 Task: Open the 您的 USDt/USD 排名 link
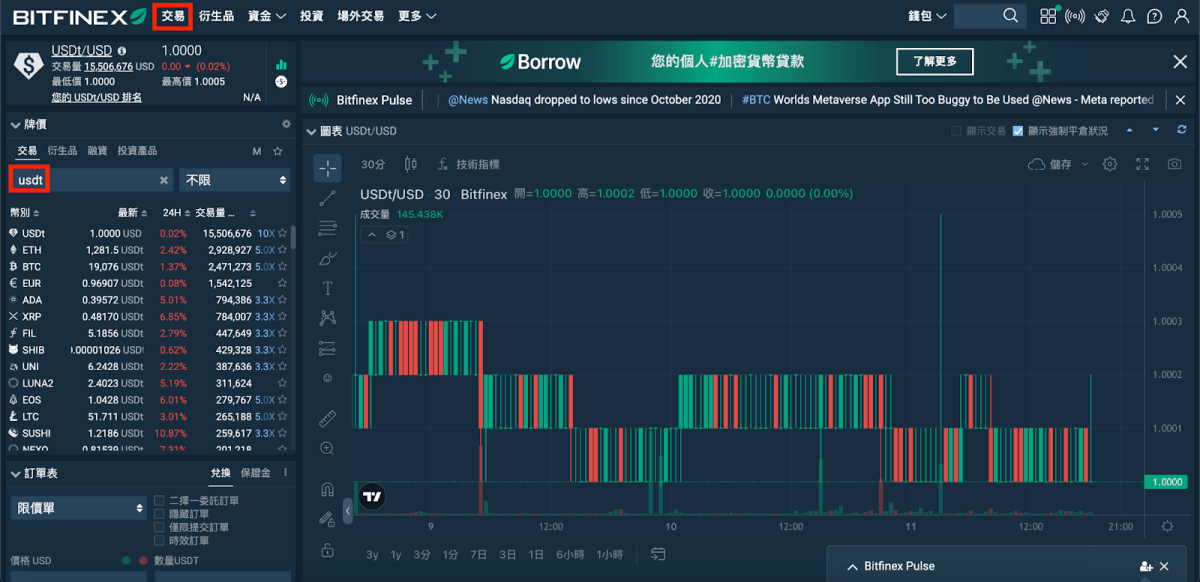point(96,97)
